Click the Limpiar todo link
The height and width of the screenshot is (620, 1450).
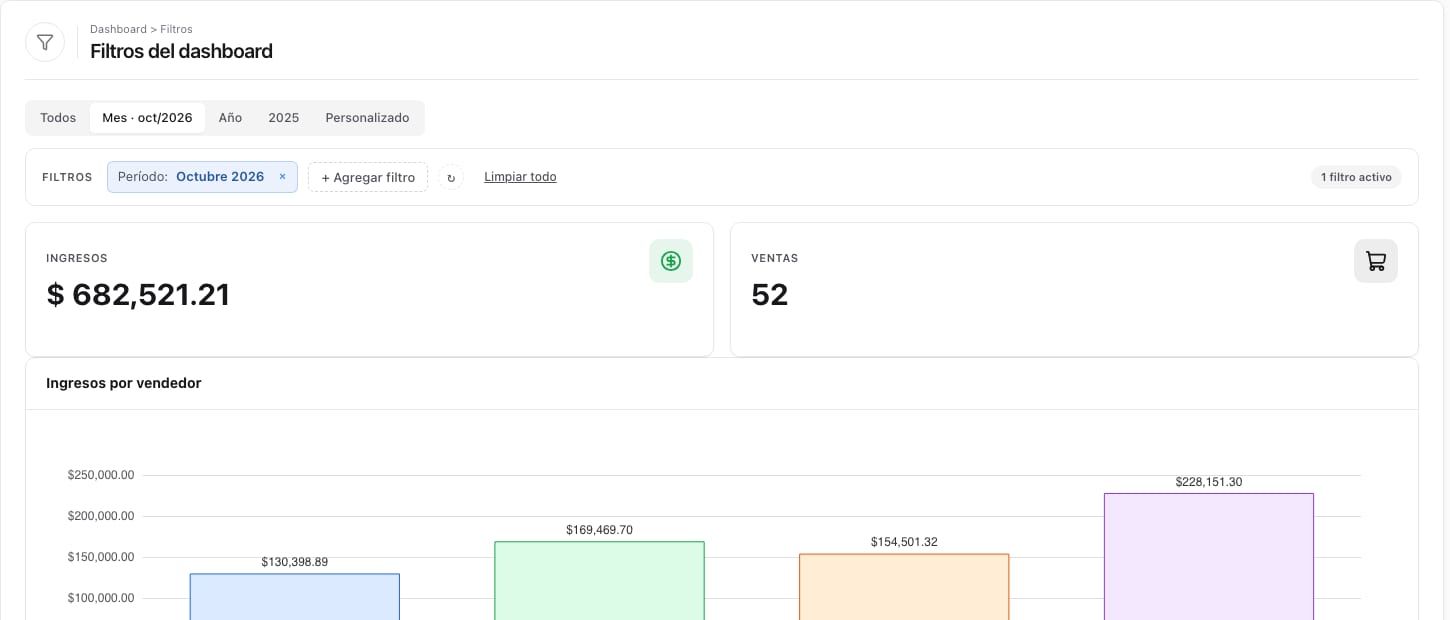coord(520,177)
